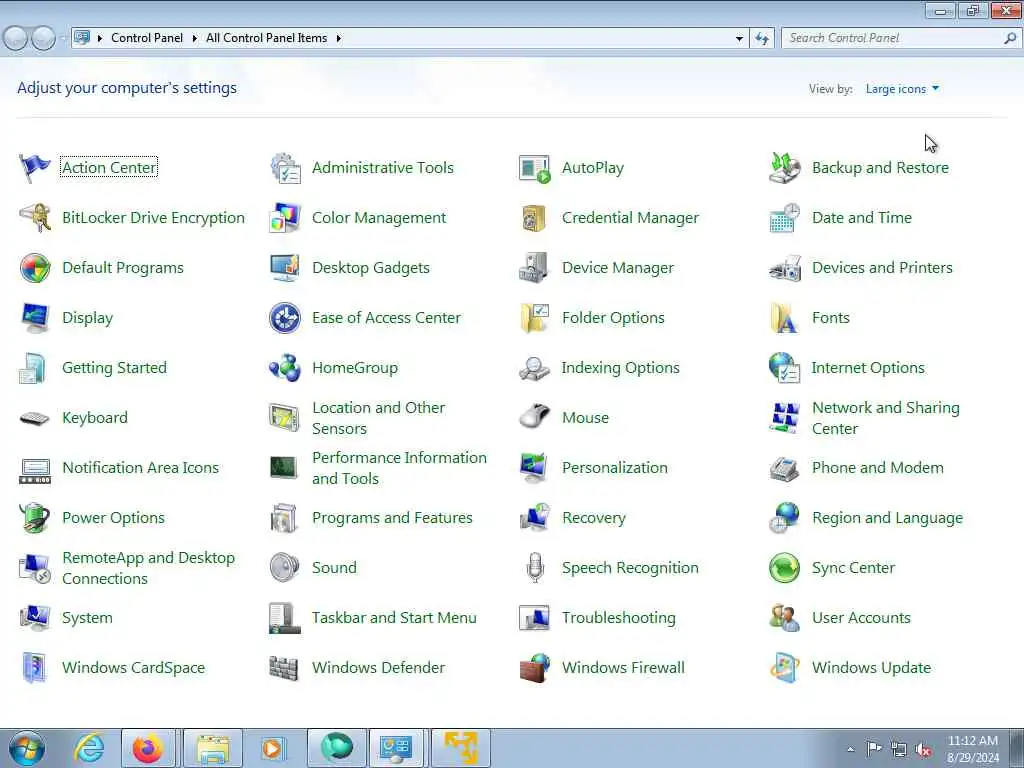This screenshot has width=1024, height=768.
Task: Click the Back navigation button
Action: click(x=16, y=38)
